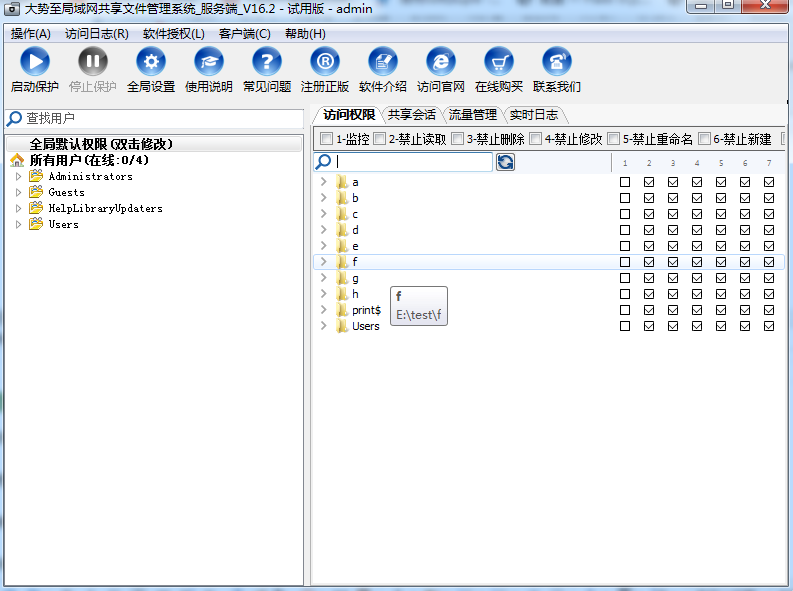Toggle the 3-禁止删除 checkbox
The height and width of the screenshot is (591, 793).
(x=458, y=139)
